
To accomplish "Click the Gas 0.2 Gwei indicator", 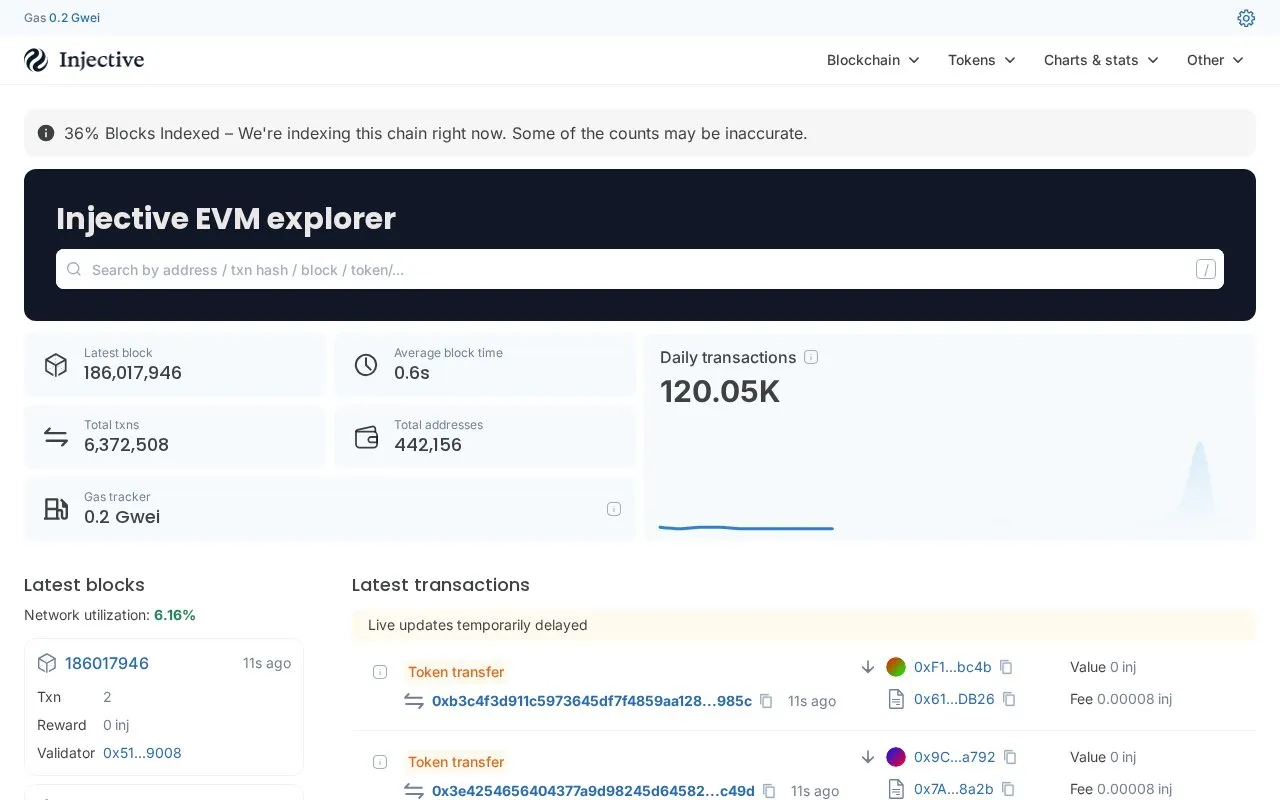I will click(62, 18).
